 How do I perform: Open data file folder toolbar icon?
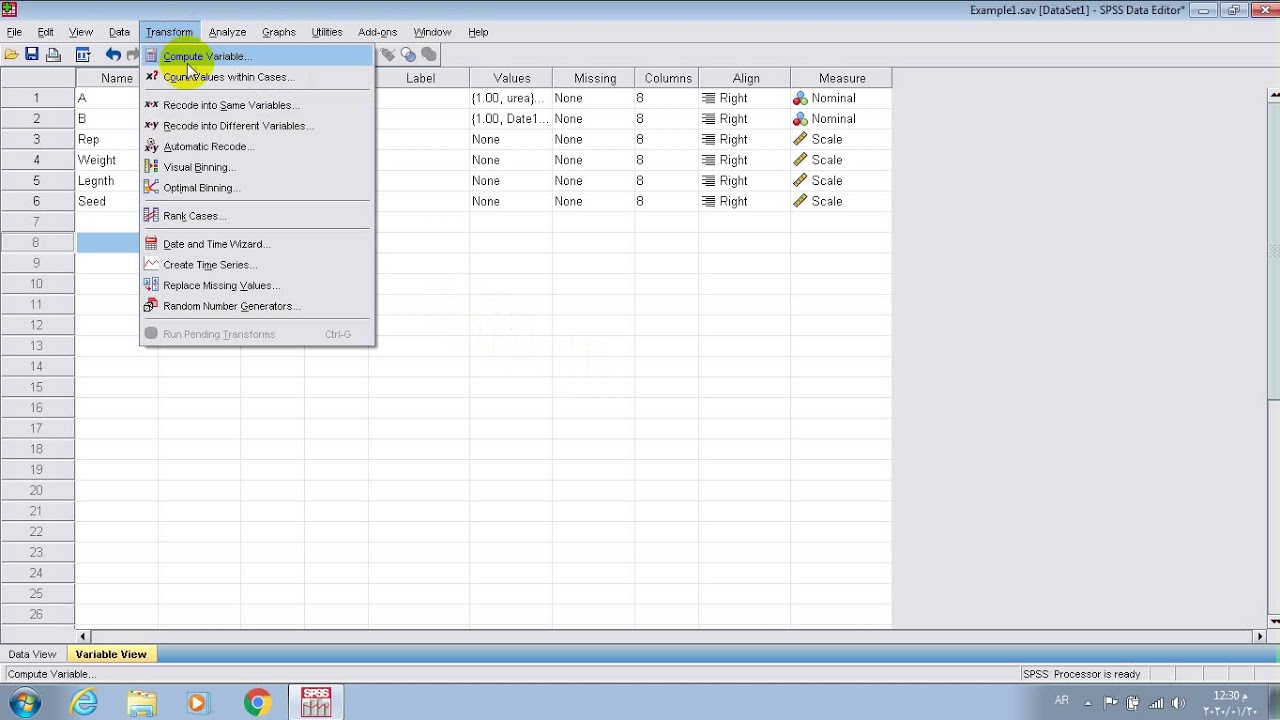click(11, 55)
